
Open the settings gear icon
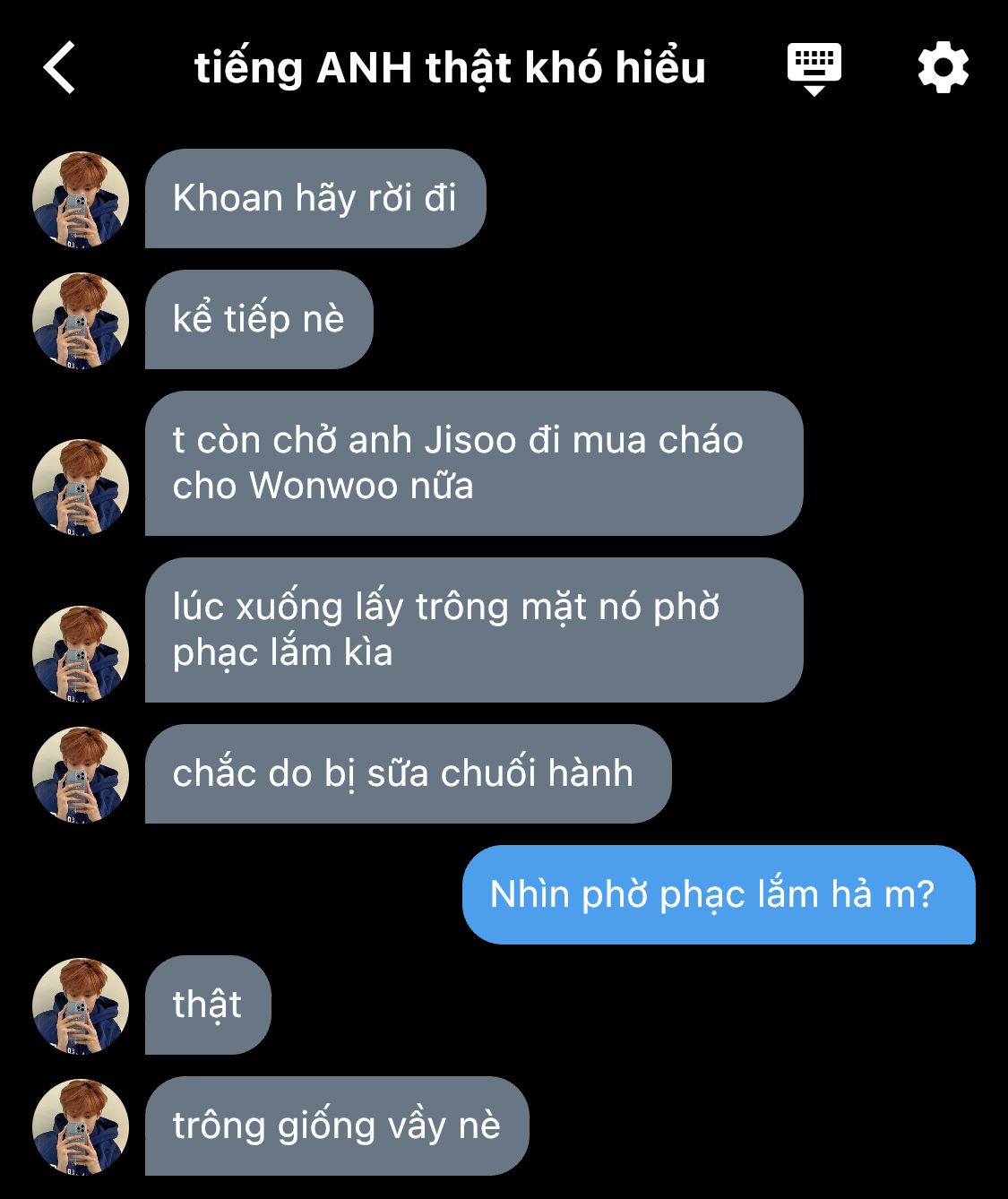pos(943,67)
